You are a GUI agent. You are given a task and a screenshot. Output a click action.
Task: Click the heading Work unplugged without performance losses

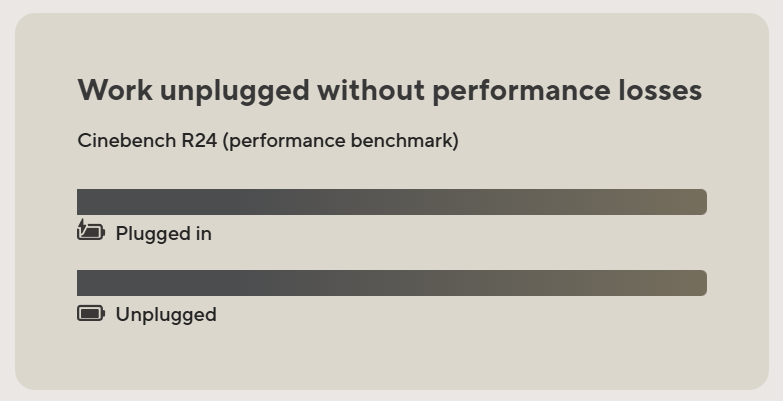pyautogui.click(x=390, y=91)
